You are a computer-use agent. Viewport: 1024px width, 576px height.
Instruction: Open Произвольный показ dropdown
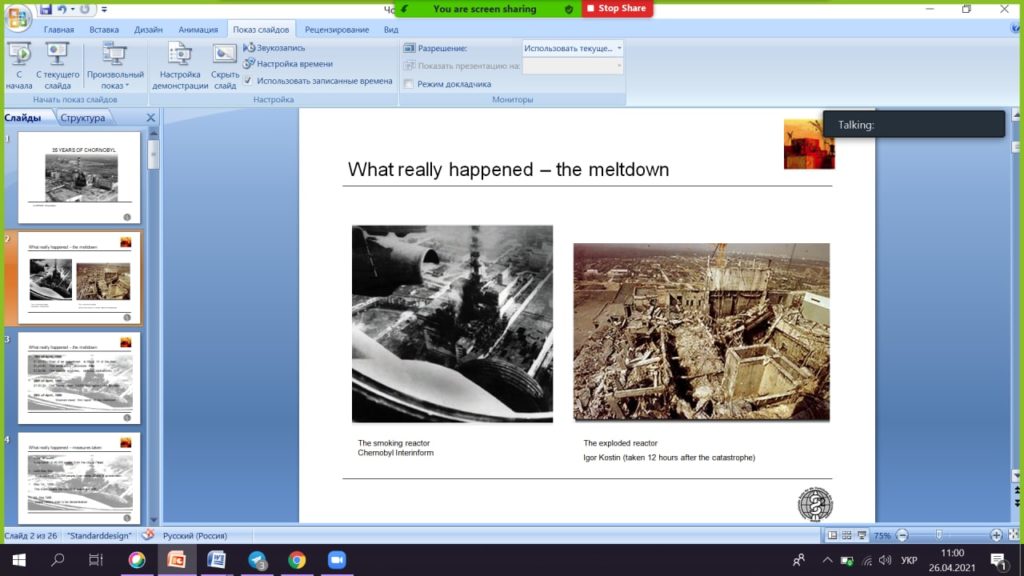click(x=115, y=65)
